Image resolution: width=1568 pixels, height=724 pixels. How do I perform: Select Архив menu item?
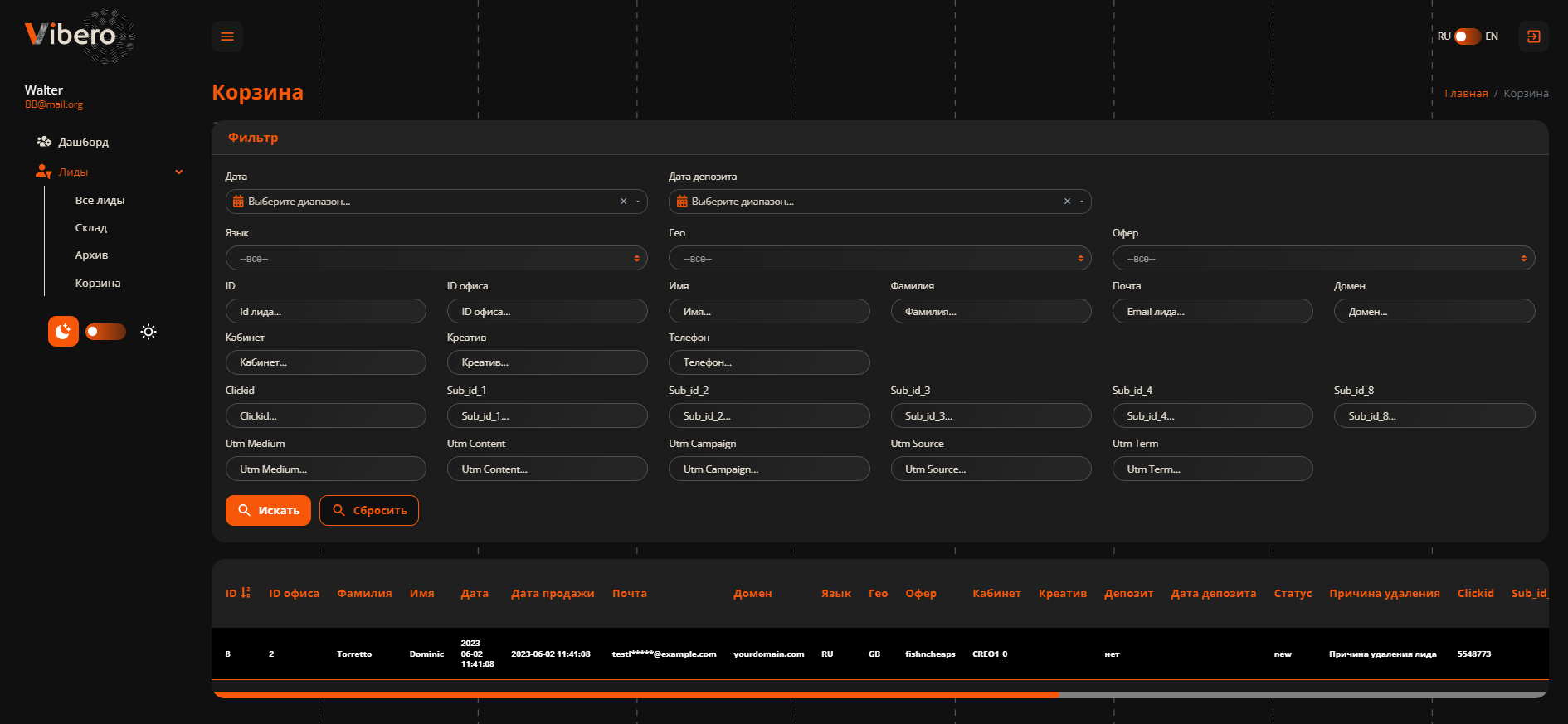pos(91,255)
